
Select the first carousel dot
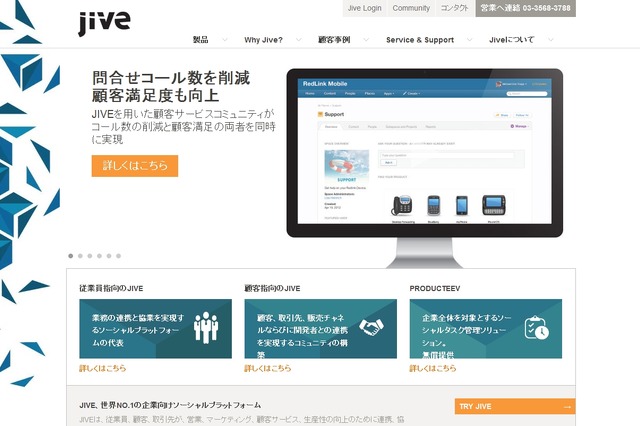71,256
